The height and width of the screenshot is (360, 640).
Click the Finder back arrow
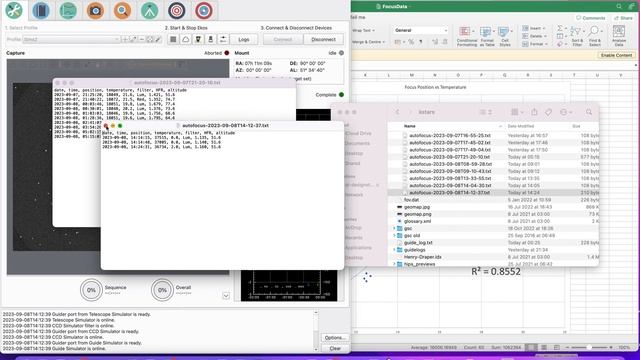(x=397, y=112)
